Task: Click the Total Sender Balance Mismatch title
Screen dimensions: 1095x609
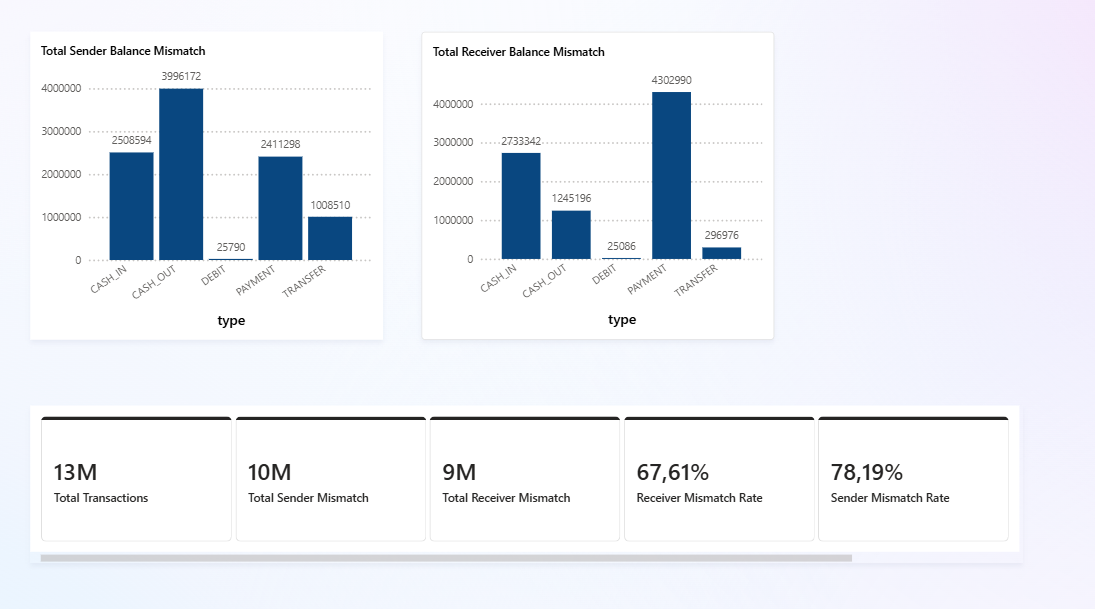Action: (123, 51)
